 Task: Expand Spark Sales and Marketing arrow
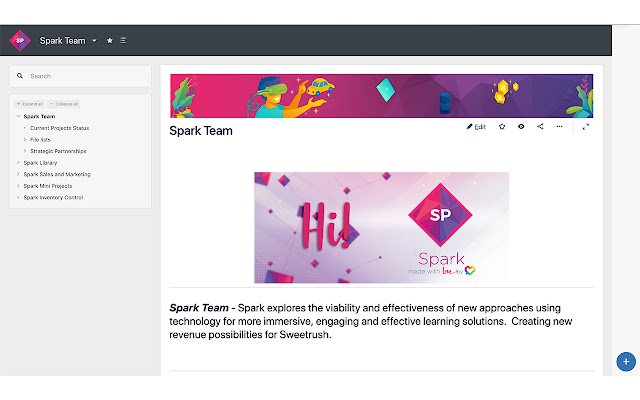[x=18, y=174]
